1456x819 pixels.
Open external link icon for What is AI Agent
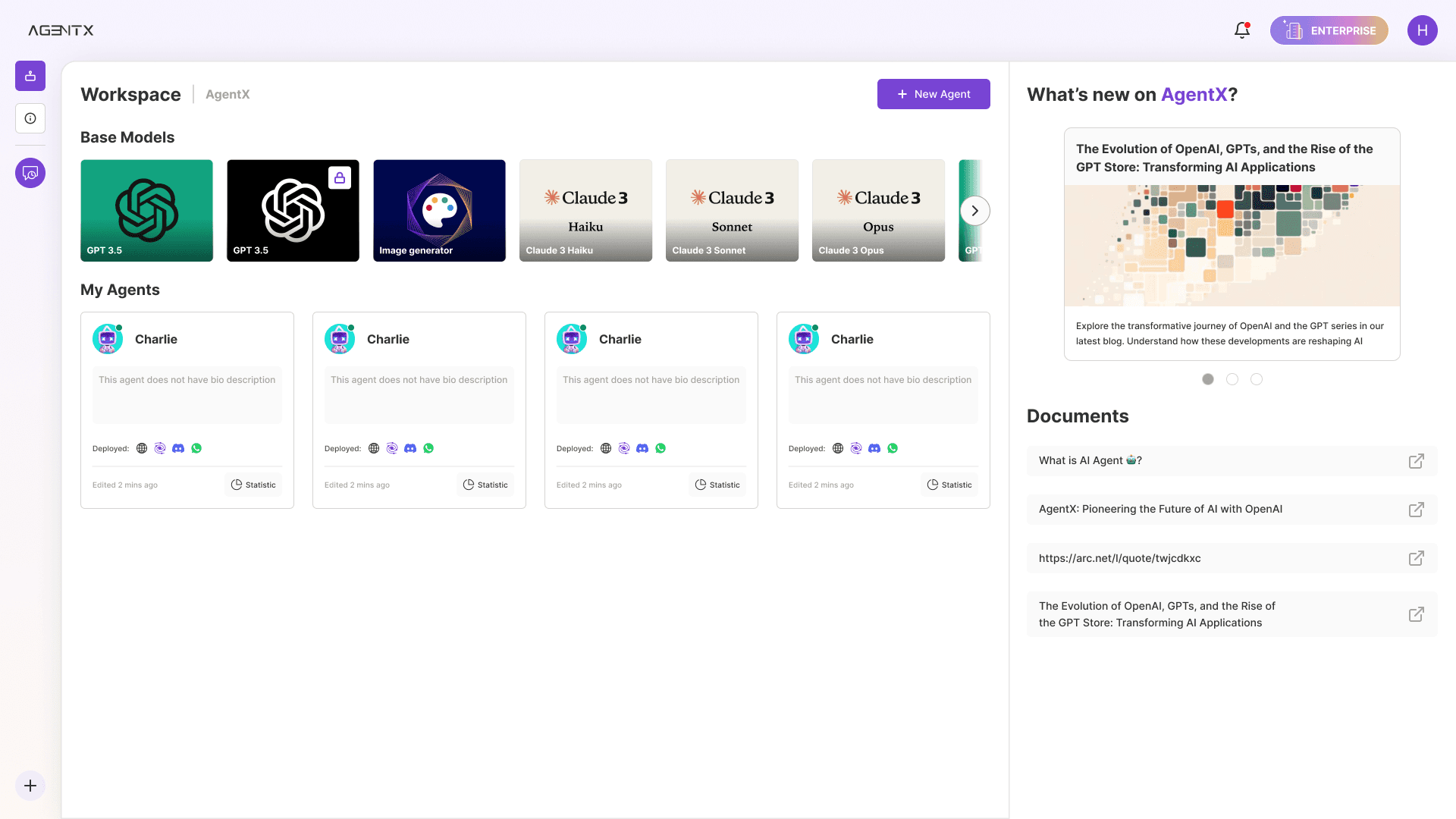(1416, 461)
